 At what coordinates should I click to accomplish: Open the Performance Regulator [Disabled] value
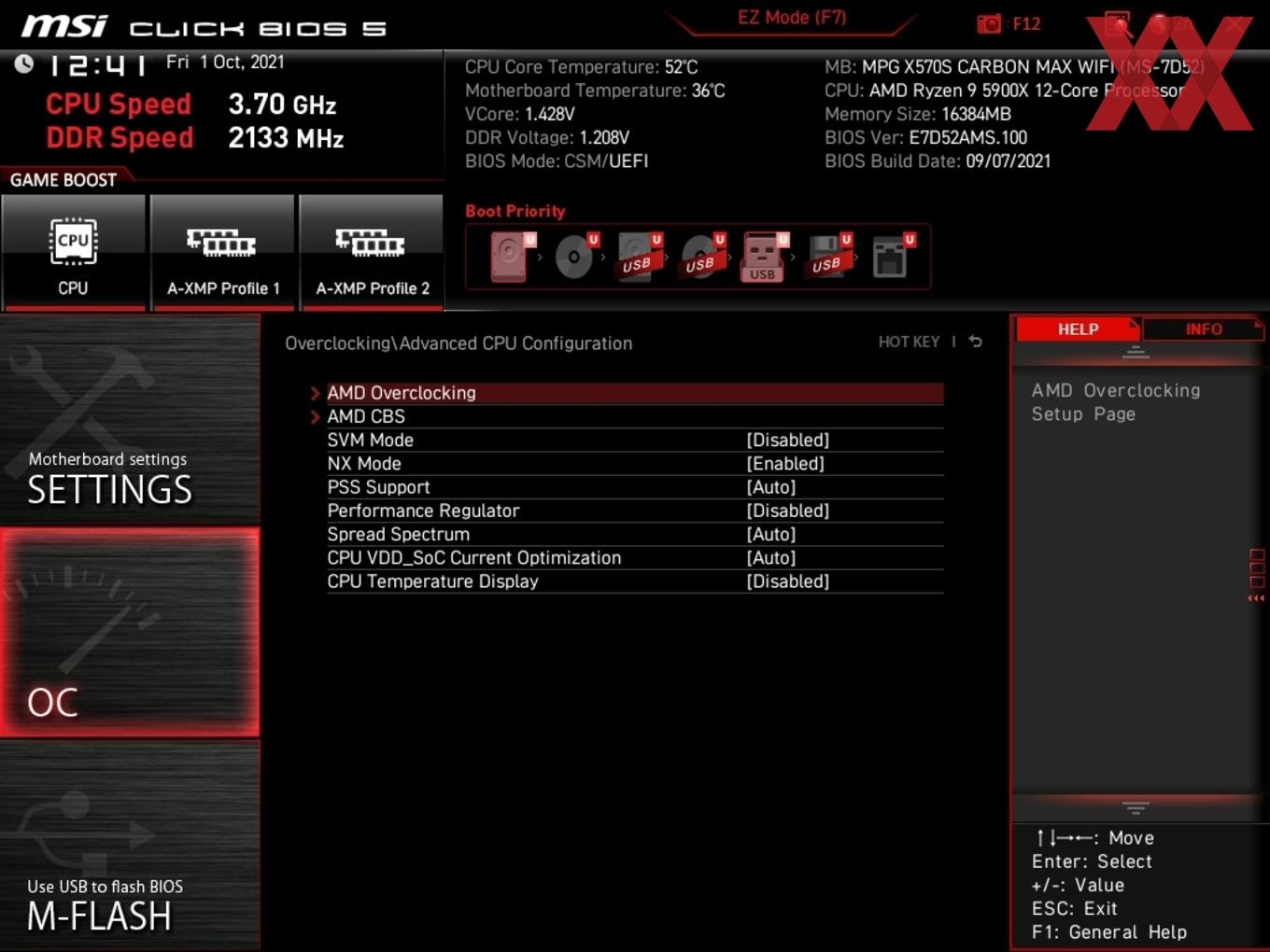(x=787, y=511)
